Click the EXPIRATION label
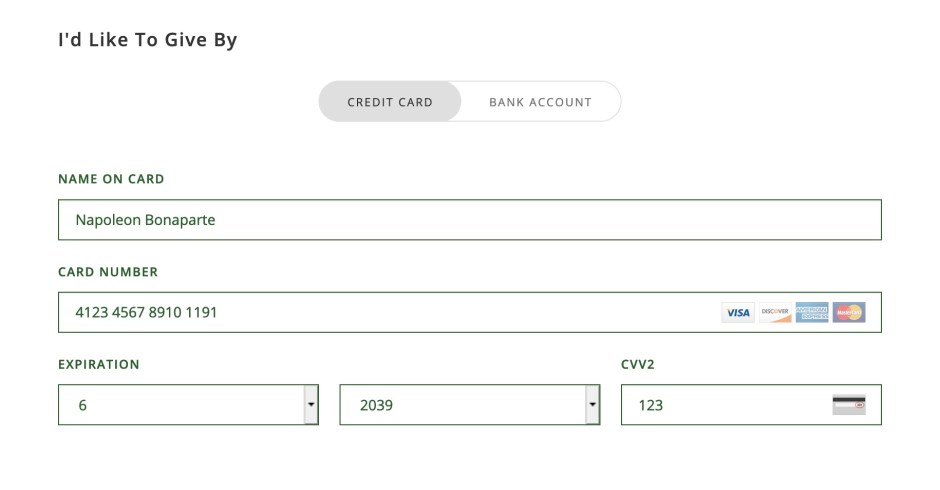The width and height of the screenshot is (940, 490). click(99, 365)
